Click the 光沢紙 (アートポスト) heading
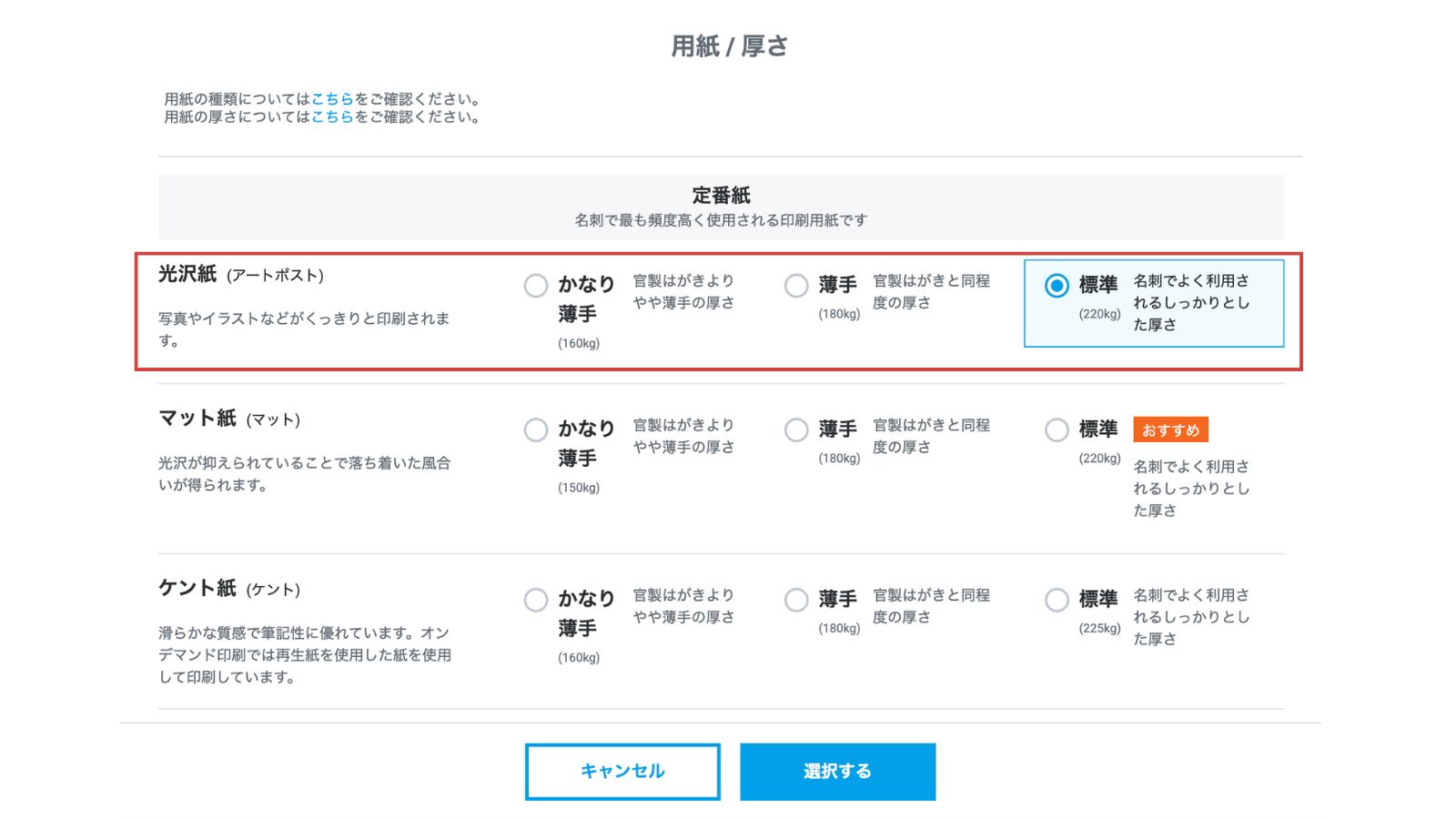The height and width of the screenshot is (819, 1456). tap(241, 274)
